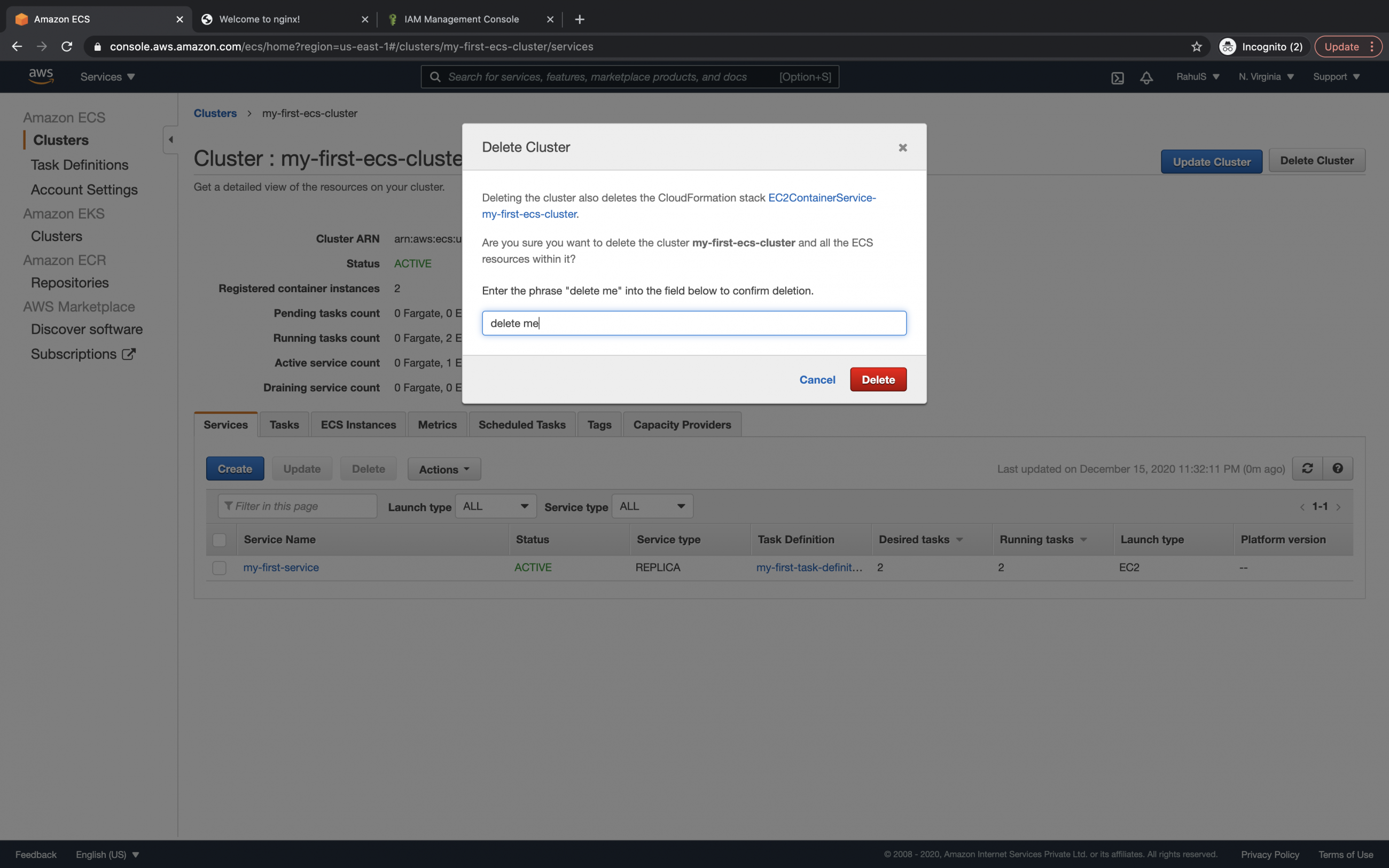
Task: Click the search magnifier in the services search bar
Action: pos(435,76)
